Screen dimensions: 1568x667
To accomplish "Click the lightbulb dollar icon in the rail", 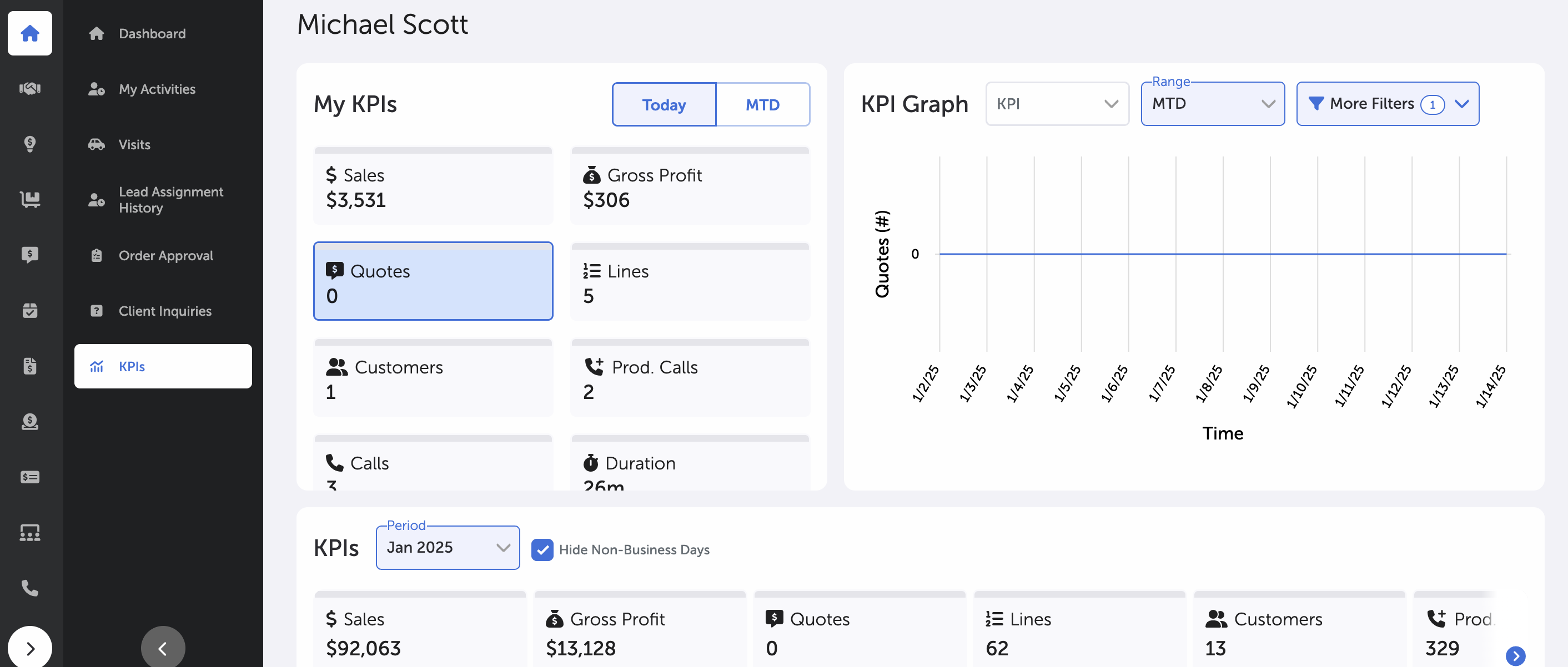I will tap(30, 144).
